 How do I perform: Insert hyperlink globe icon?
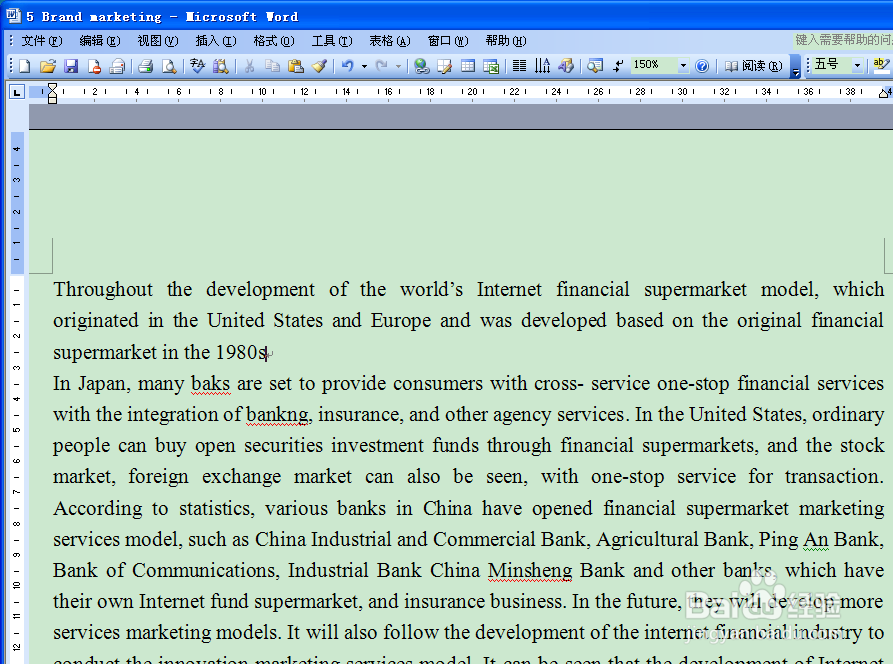point(421,66)
